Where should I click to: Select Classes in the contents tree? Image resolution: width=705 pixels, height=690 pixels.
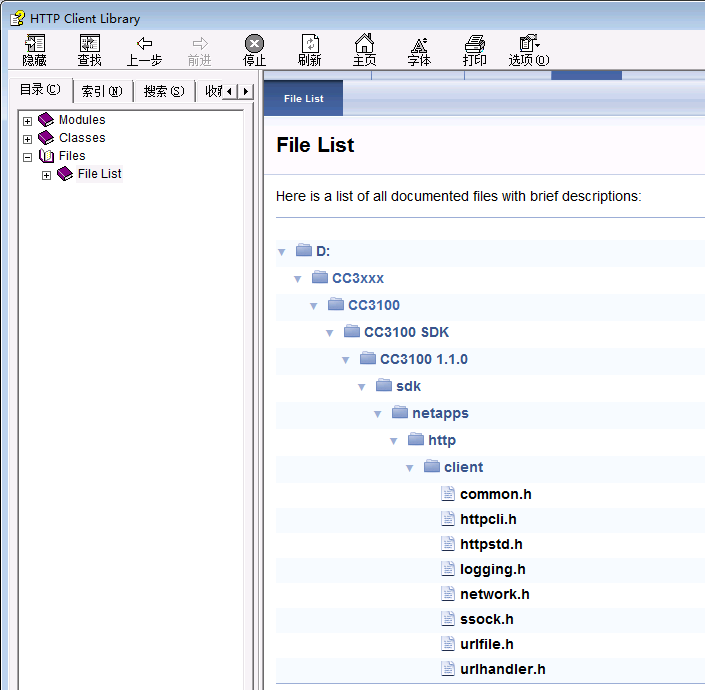pyautogui.click(x=82, y=138)
